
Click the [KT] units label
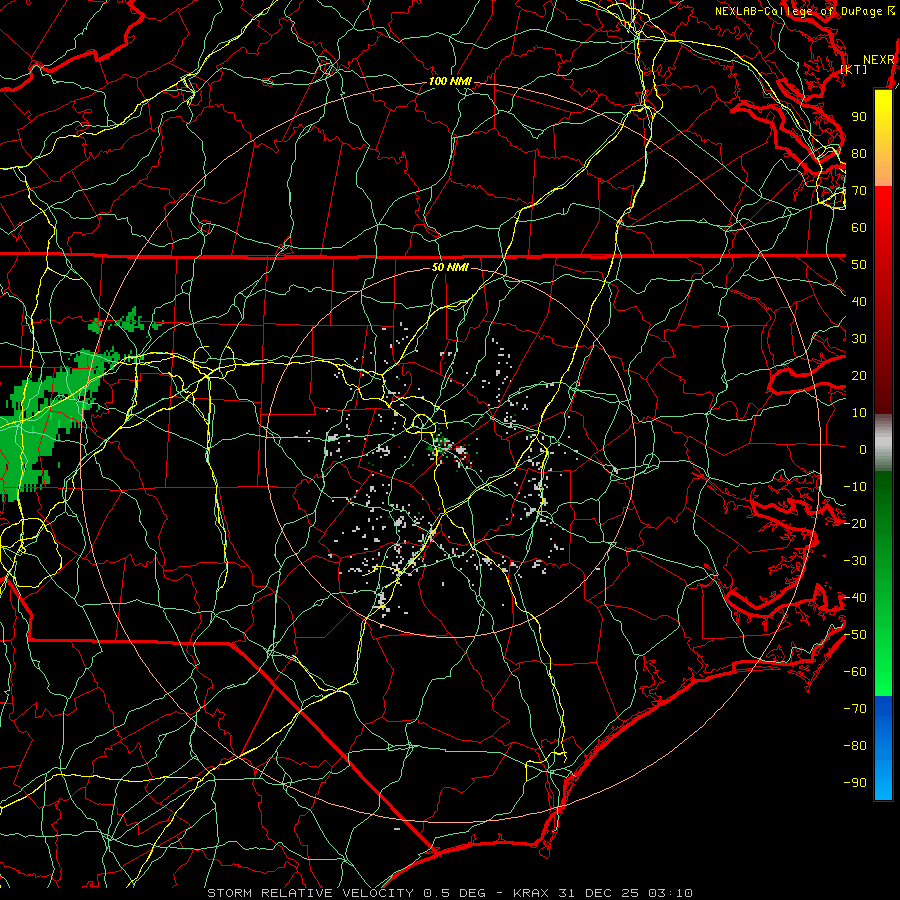(x=854, y=69)
